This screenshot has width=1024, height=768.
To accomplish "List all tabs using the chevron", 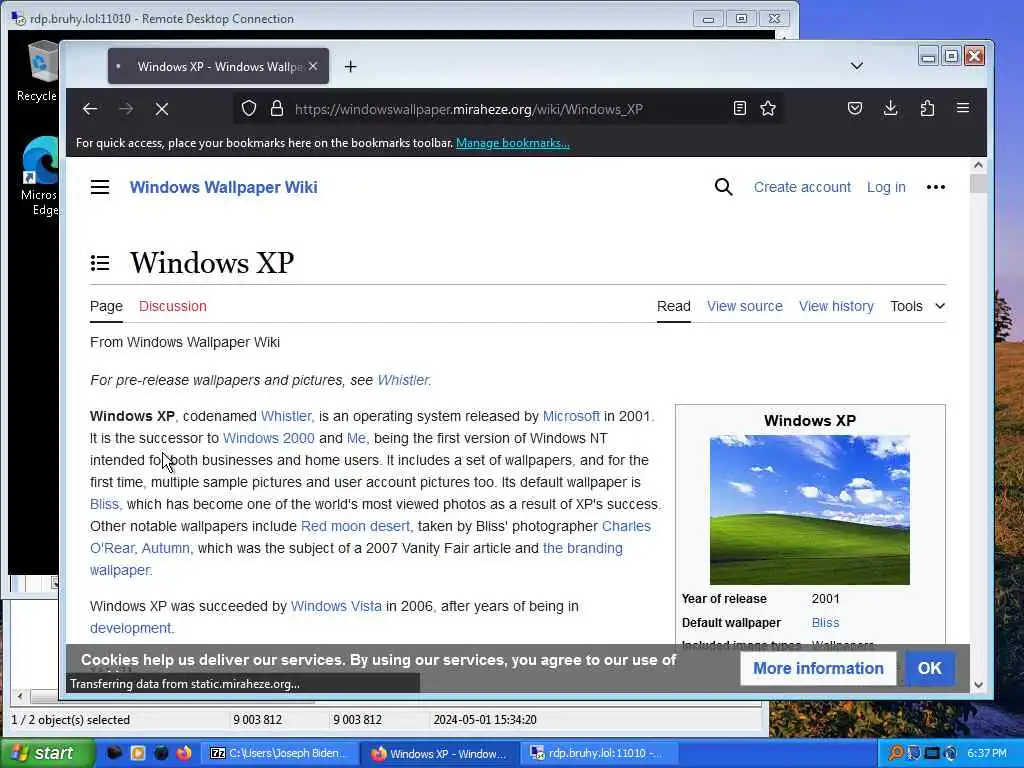I will [x=857, y=66].
